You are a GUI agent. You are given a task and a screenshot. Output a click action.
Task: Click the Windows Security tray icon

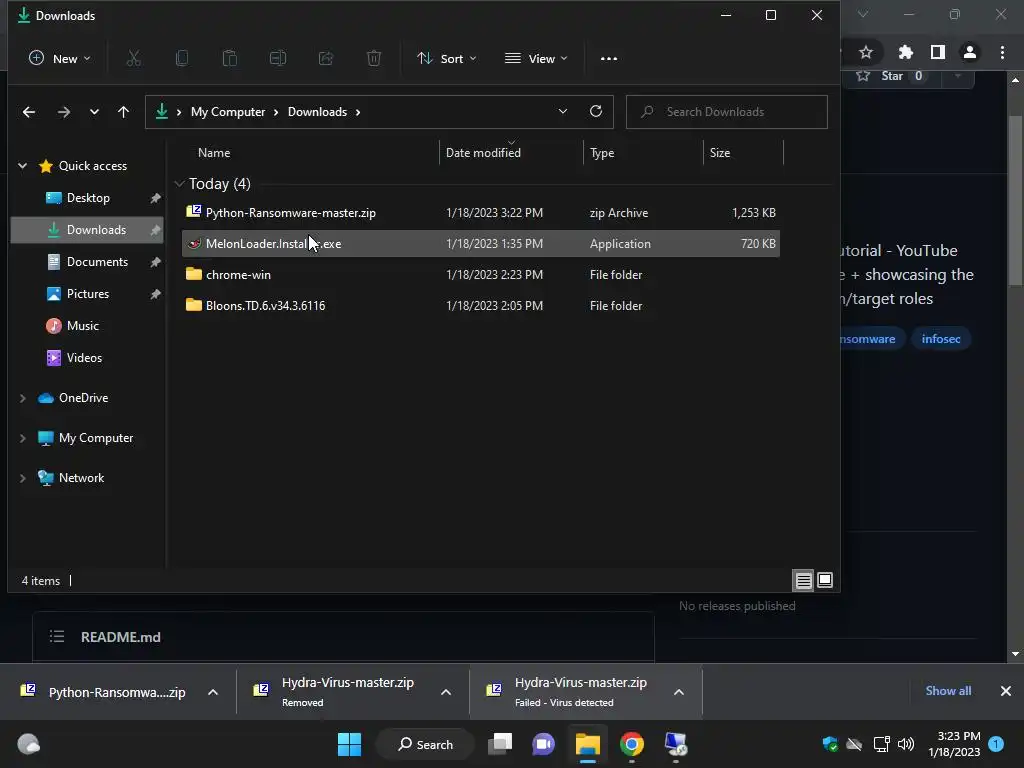pos(830,744)
